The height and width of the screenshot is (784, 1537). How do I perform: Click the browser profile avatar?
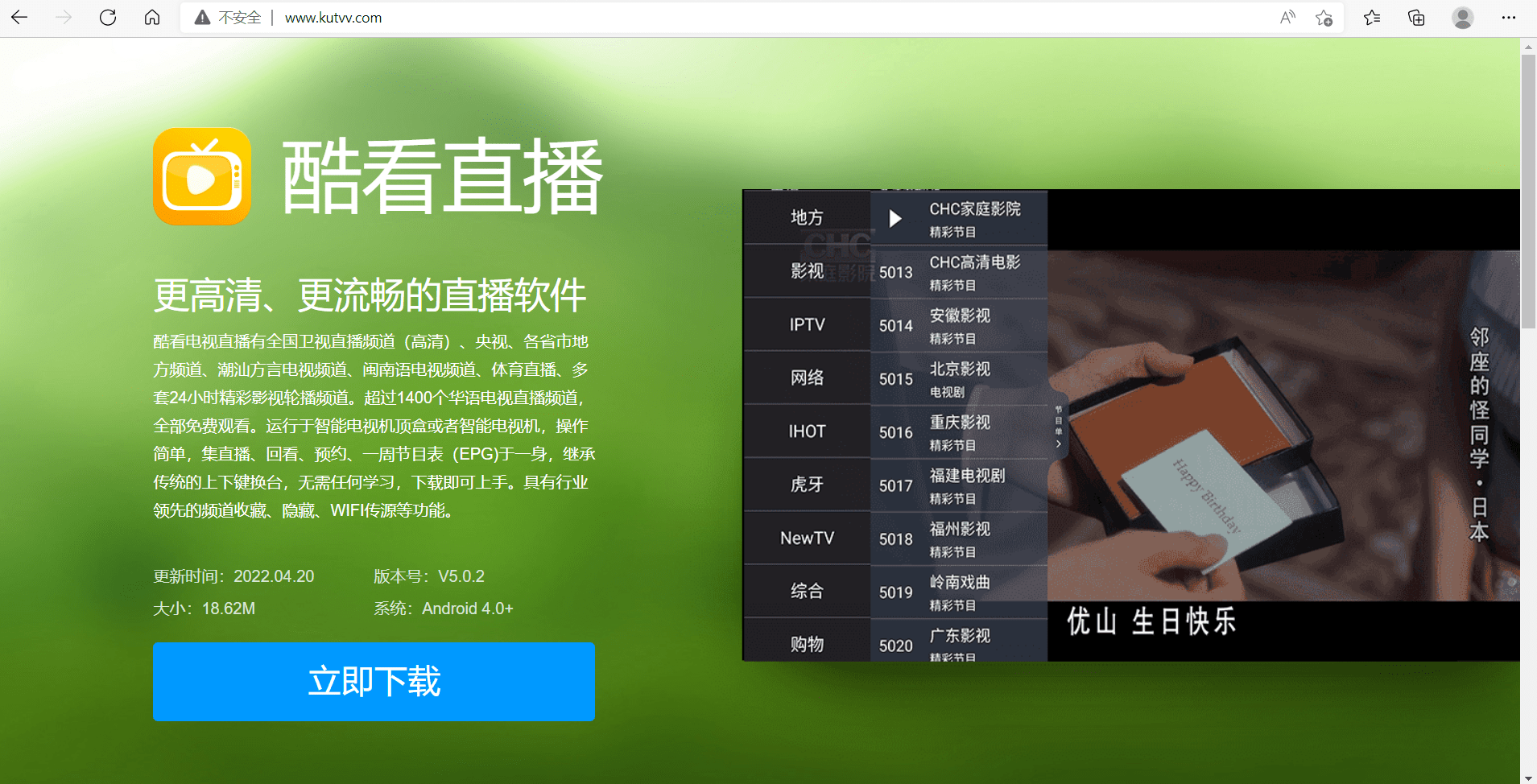click(1463, 17)
